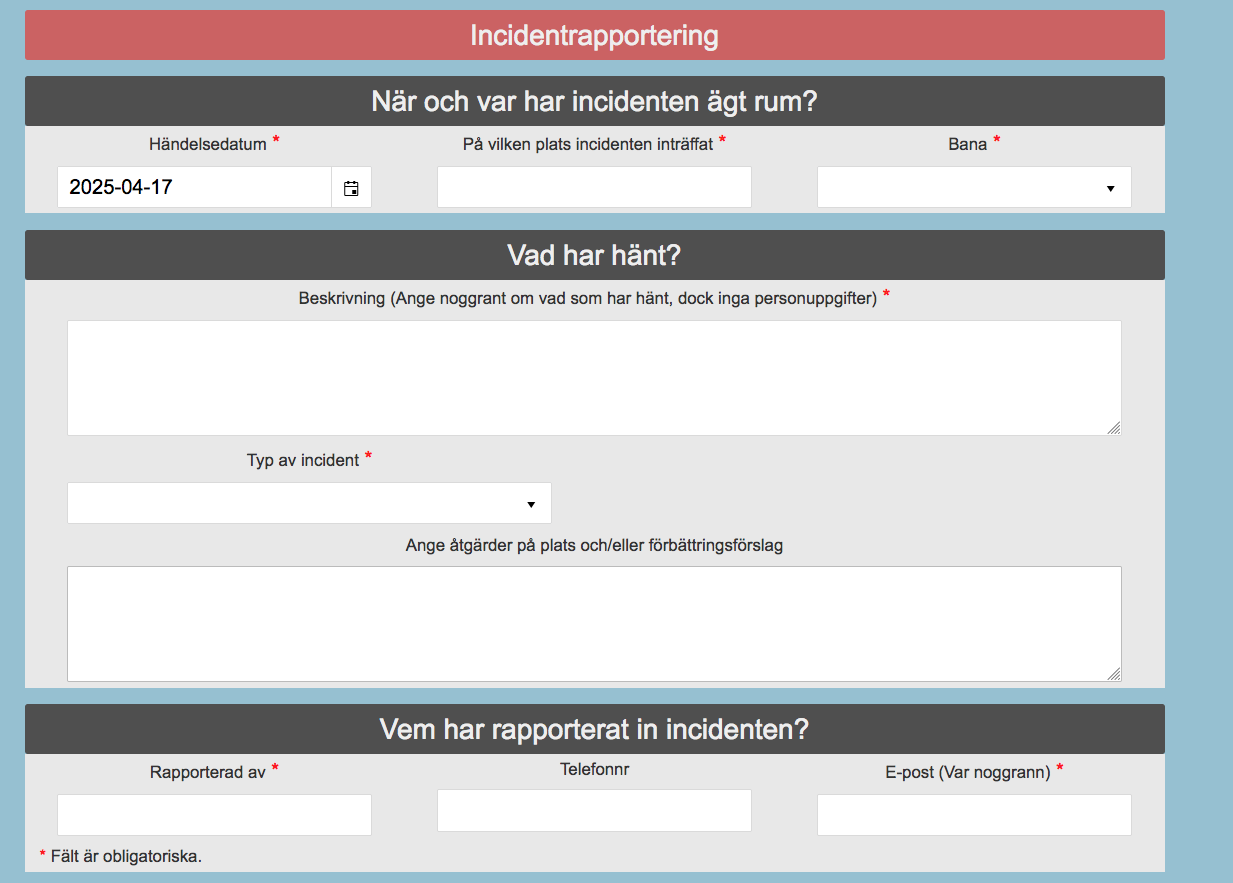The image size is (1233, 883).
Task: Click the Händelsedatum date text 2025-04-17
Action: (x=121, y=187)
